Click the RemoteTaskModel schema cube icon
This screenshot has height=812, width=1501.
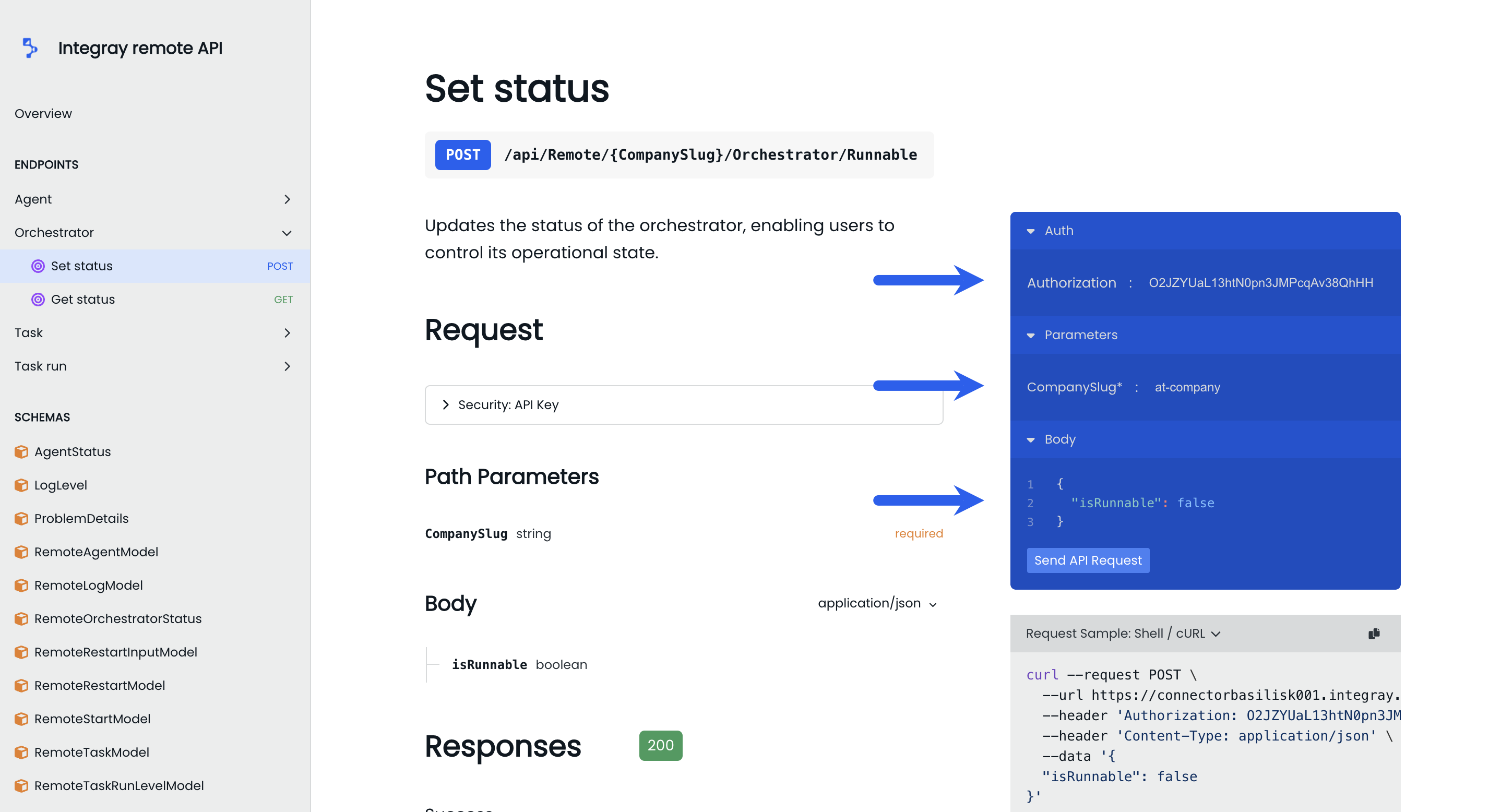click(x=21, y=752)
